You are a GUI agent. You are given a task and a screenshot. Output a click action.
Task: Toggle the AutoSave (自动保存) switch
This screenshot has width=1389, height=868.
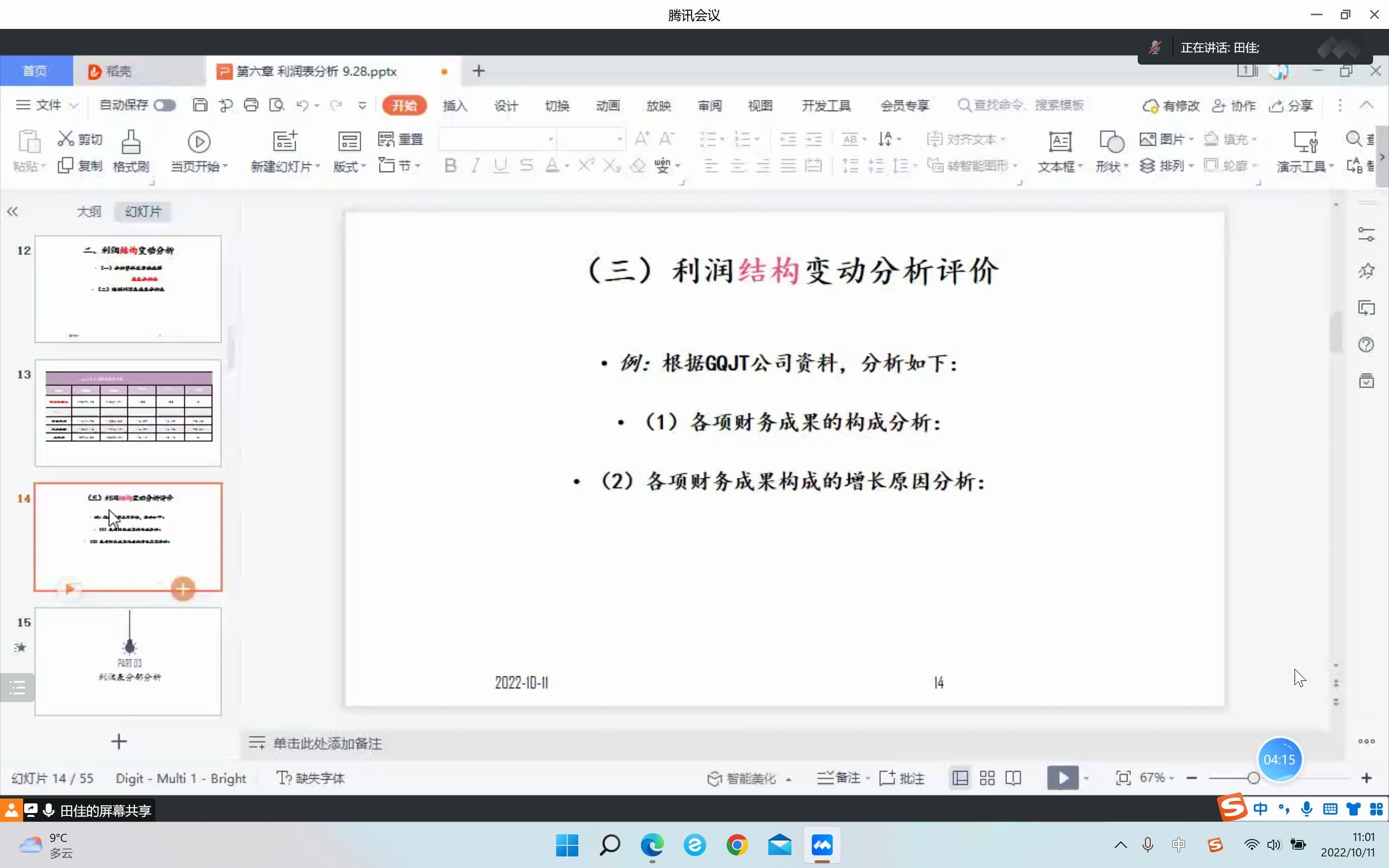pos(164,105)
